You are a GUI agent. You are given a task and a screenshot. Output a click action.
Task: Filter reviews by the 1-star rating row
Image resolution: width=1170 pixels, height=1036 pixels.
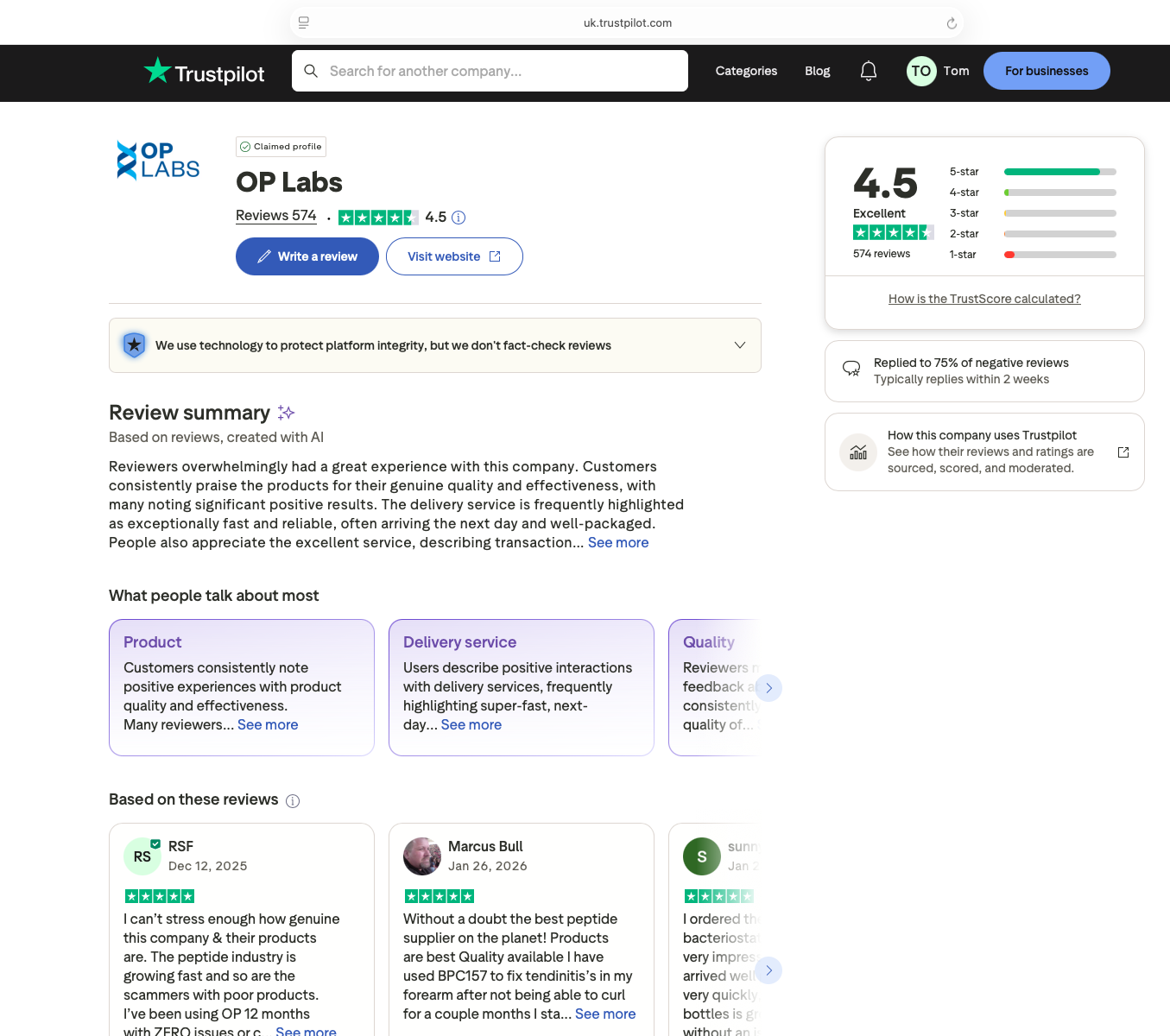pyautogui.click(x=1059, y=255)
